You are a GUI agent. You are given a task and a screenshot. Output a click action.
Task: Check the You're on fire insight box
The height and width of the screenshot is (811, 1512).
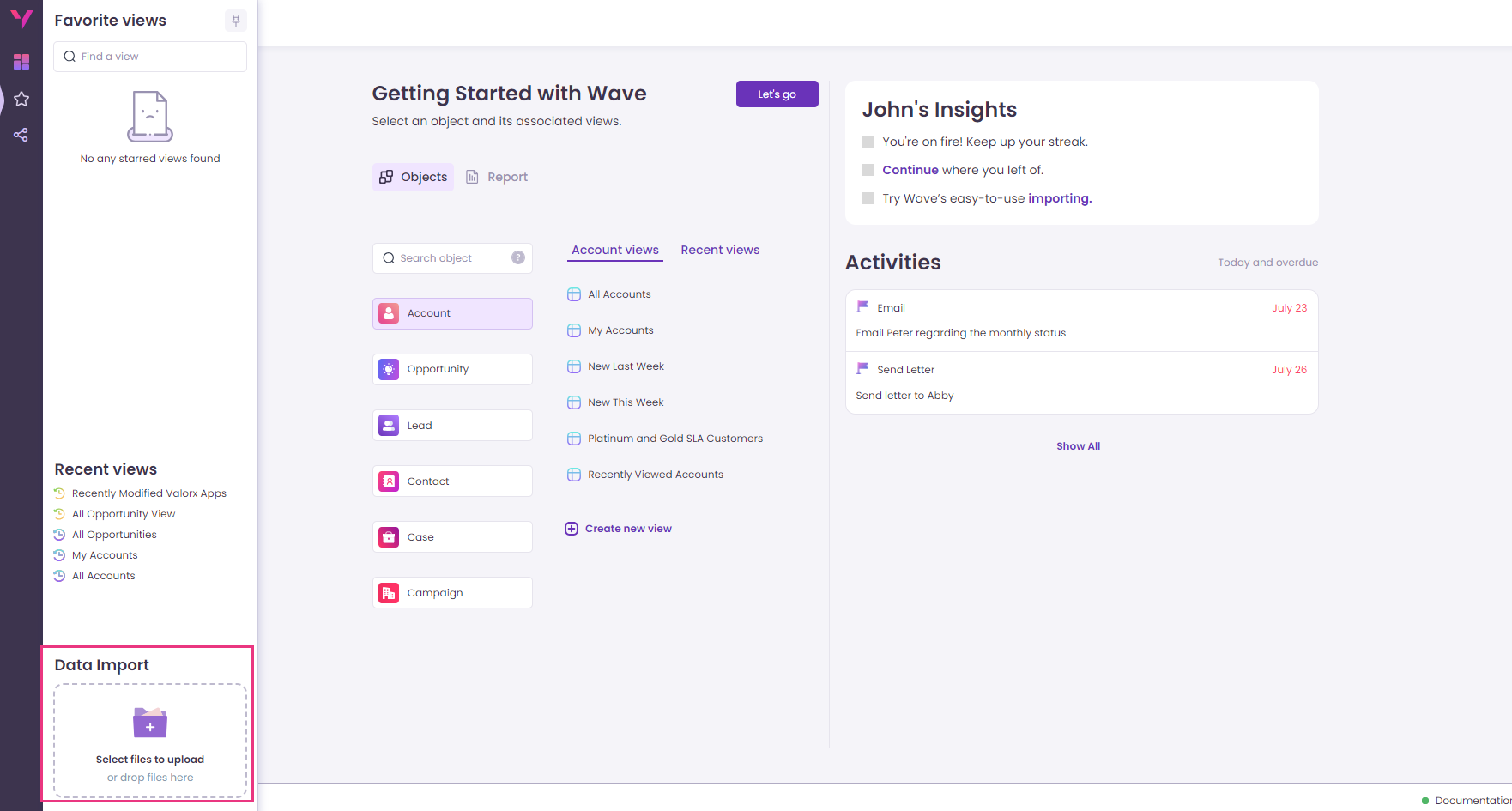[868, 142]
